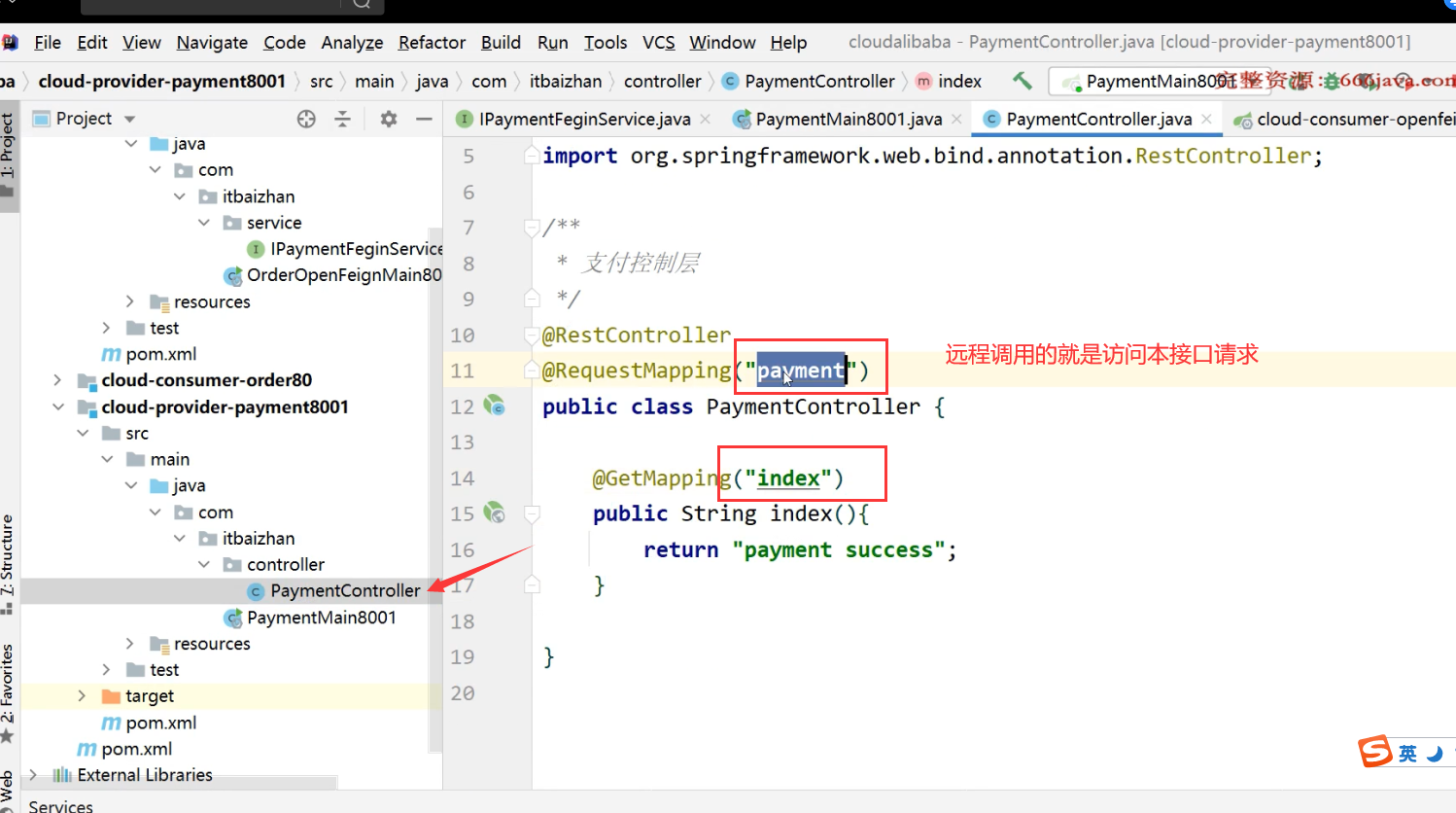Select PaymentController in project tree
1456x813 pixels.
[345, 590]
